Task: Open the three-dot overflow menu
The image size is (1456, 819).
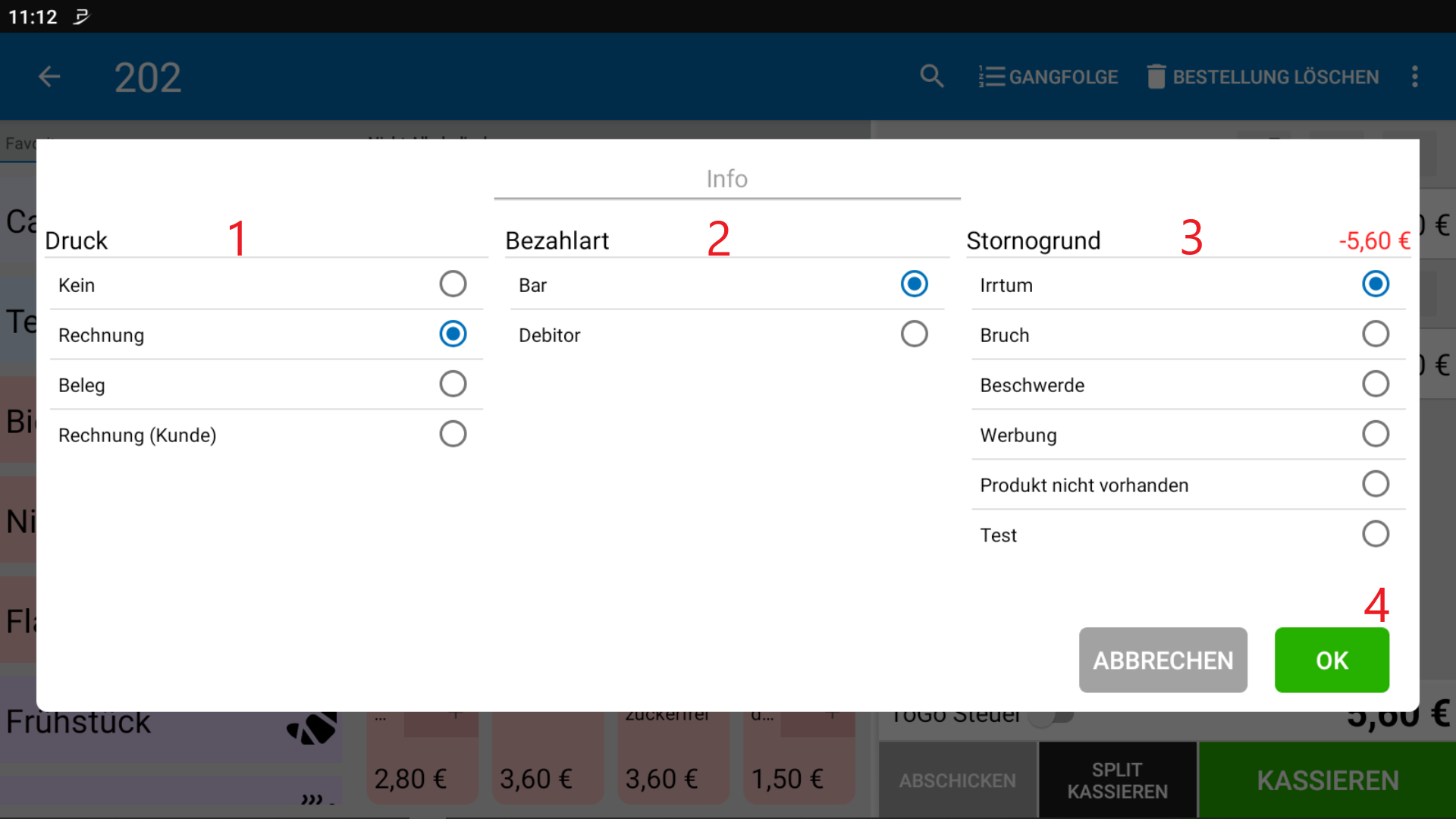Action: 1414,77
